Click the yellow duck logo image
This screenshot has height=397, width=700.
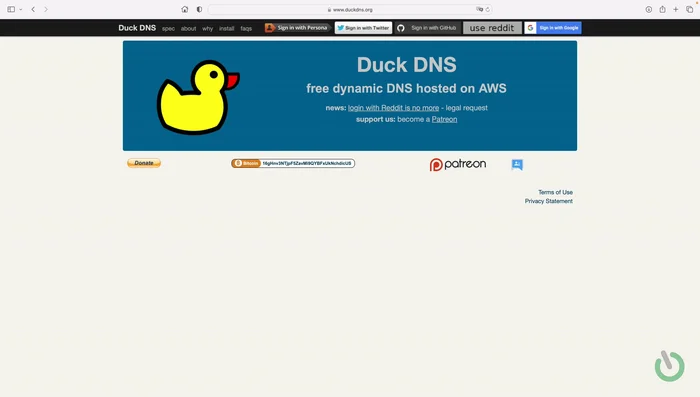[x=198, y=97]
